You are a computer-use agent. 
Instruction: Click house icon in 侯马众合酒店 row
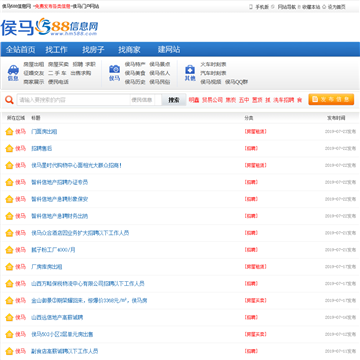tap(9, 233)
